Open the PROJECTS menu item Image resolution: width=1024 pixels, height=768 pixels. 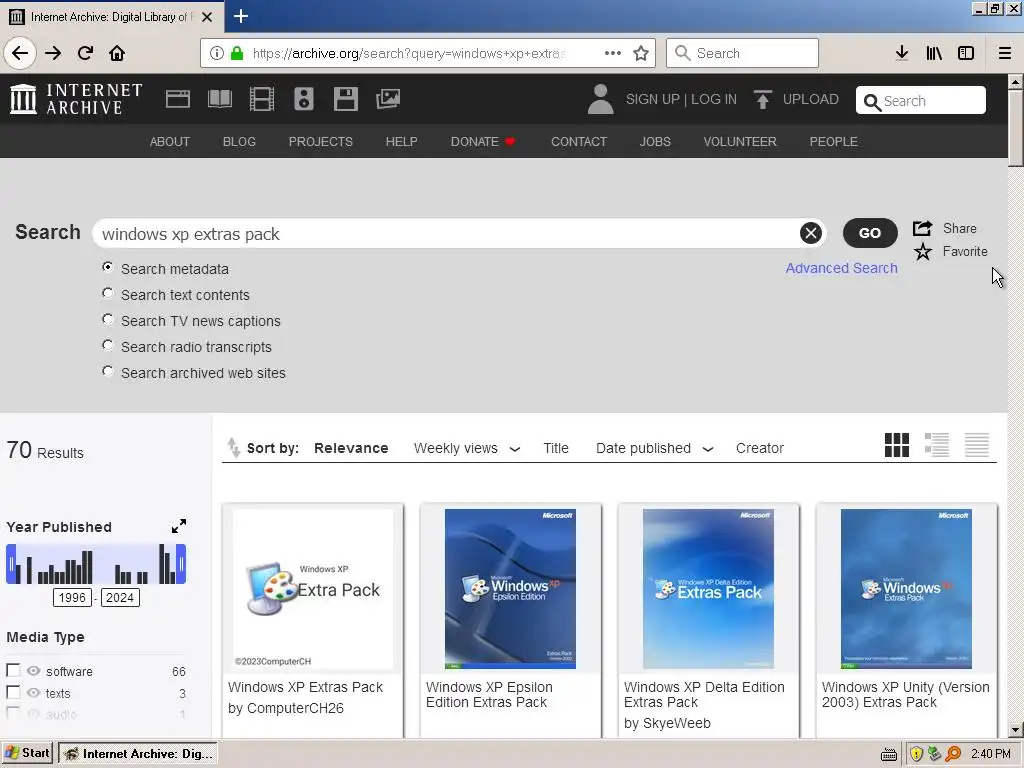321,142
